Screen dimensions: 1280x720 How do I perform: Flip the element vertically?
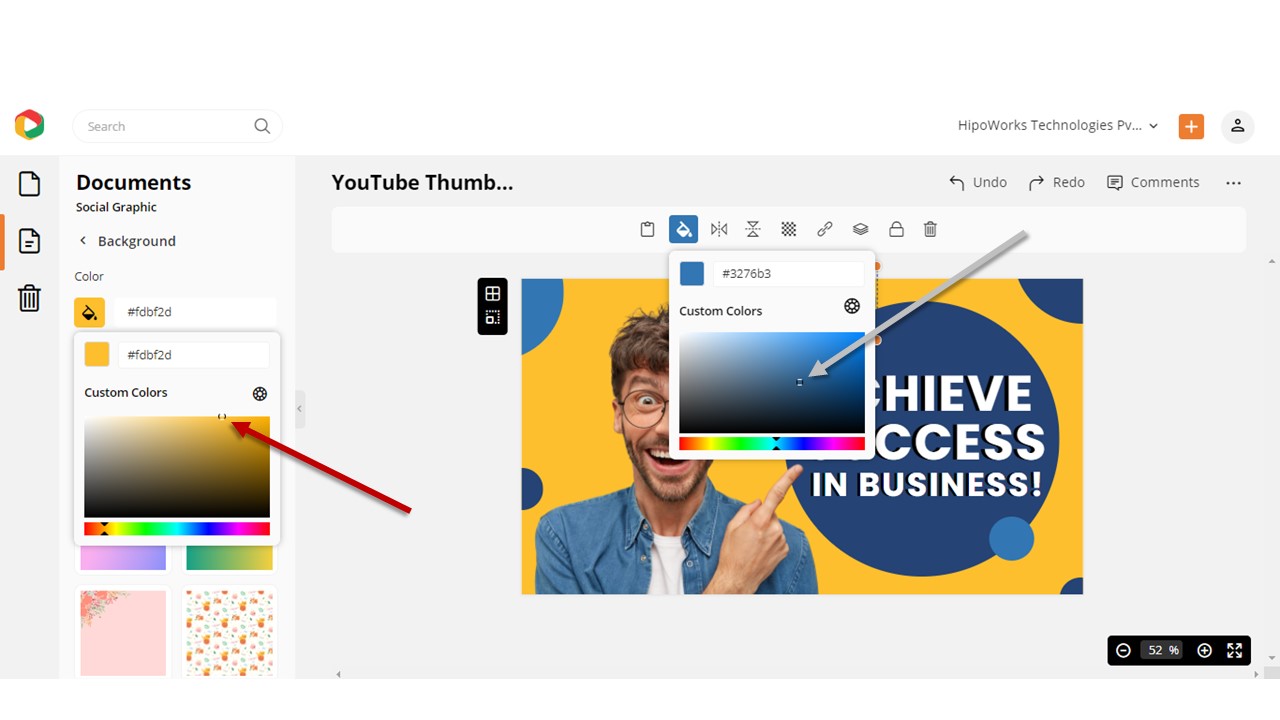753,229
